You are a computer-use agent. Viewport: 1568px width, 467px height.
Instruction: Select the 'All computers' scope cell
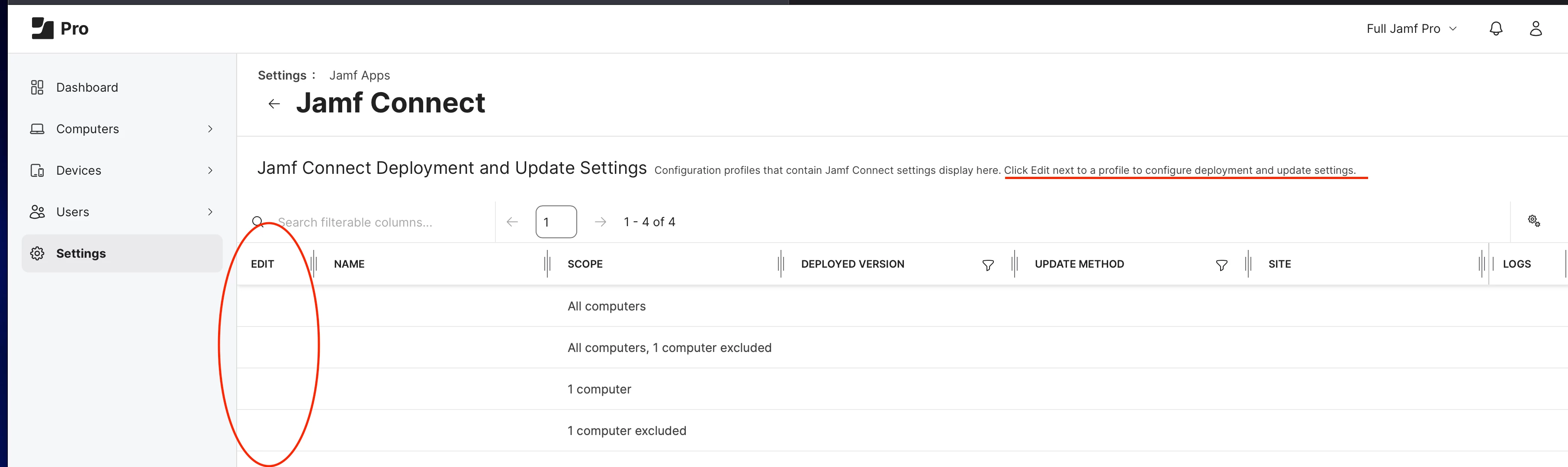coord(606,307)
